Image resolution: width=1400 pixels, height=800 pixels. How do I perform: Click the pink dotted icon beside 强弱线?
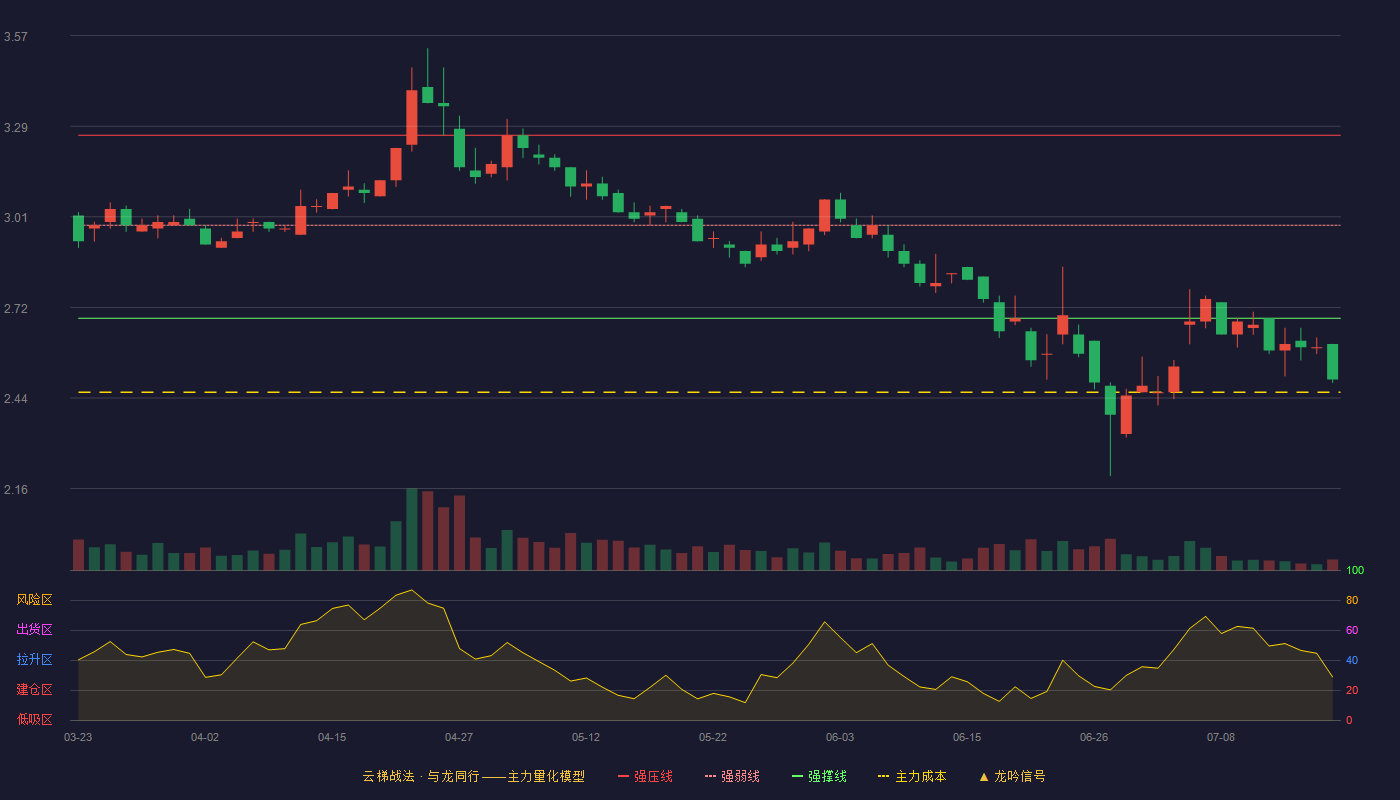tap(710, 776)
